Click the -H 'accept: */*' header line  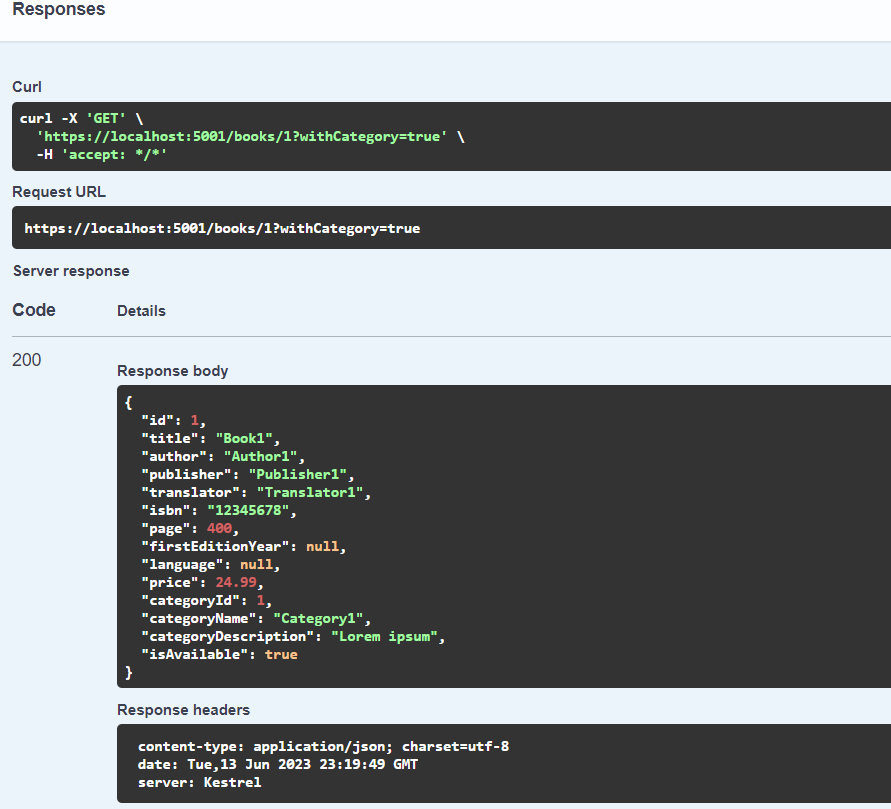pyautogui.click(x=102, y=155)
